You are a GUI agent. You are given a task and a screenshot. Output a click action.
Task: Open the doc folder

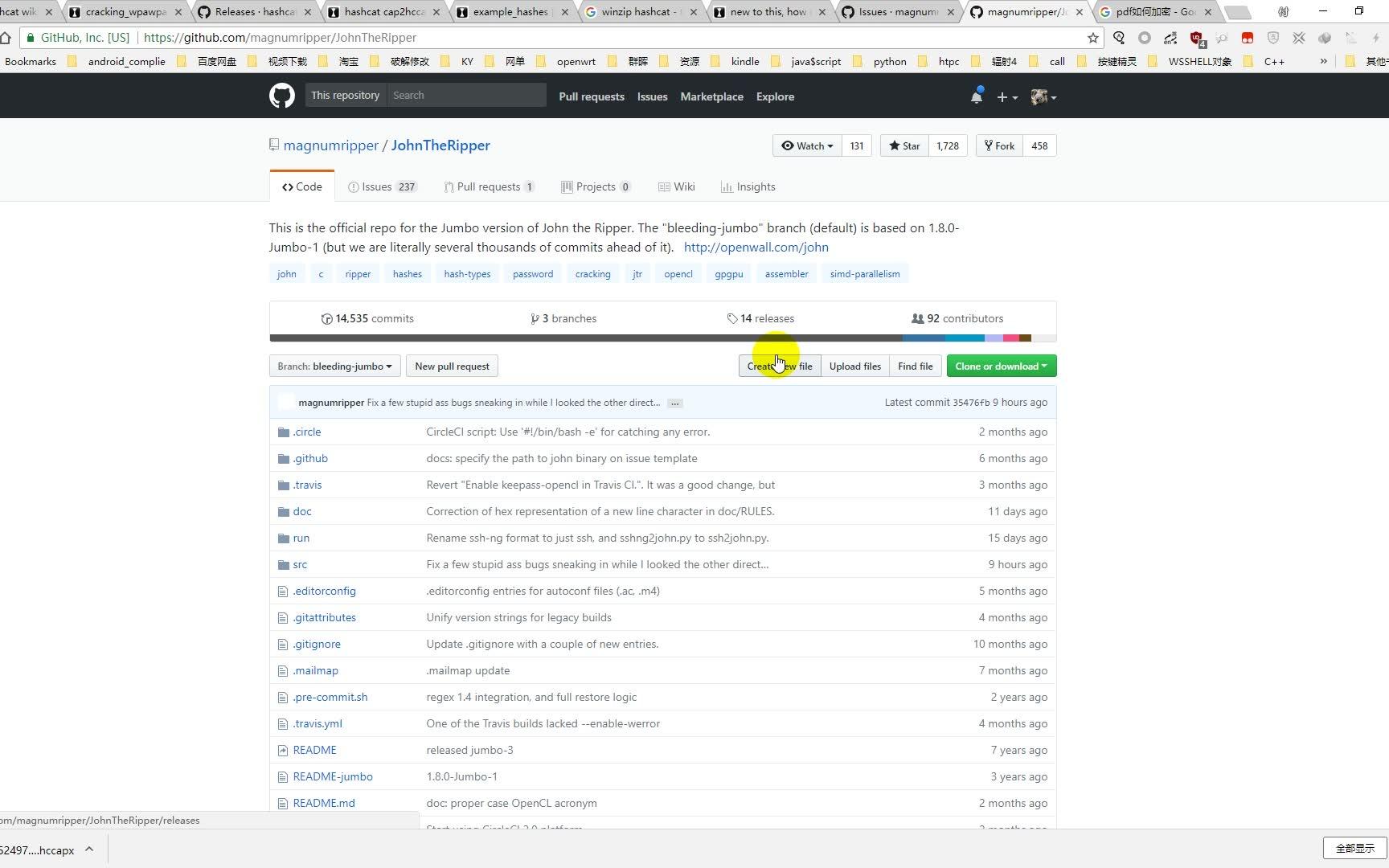point(302,511)
